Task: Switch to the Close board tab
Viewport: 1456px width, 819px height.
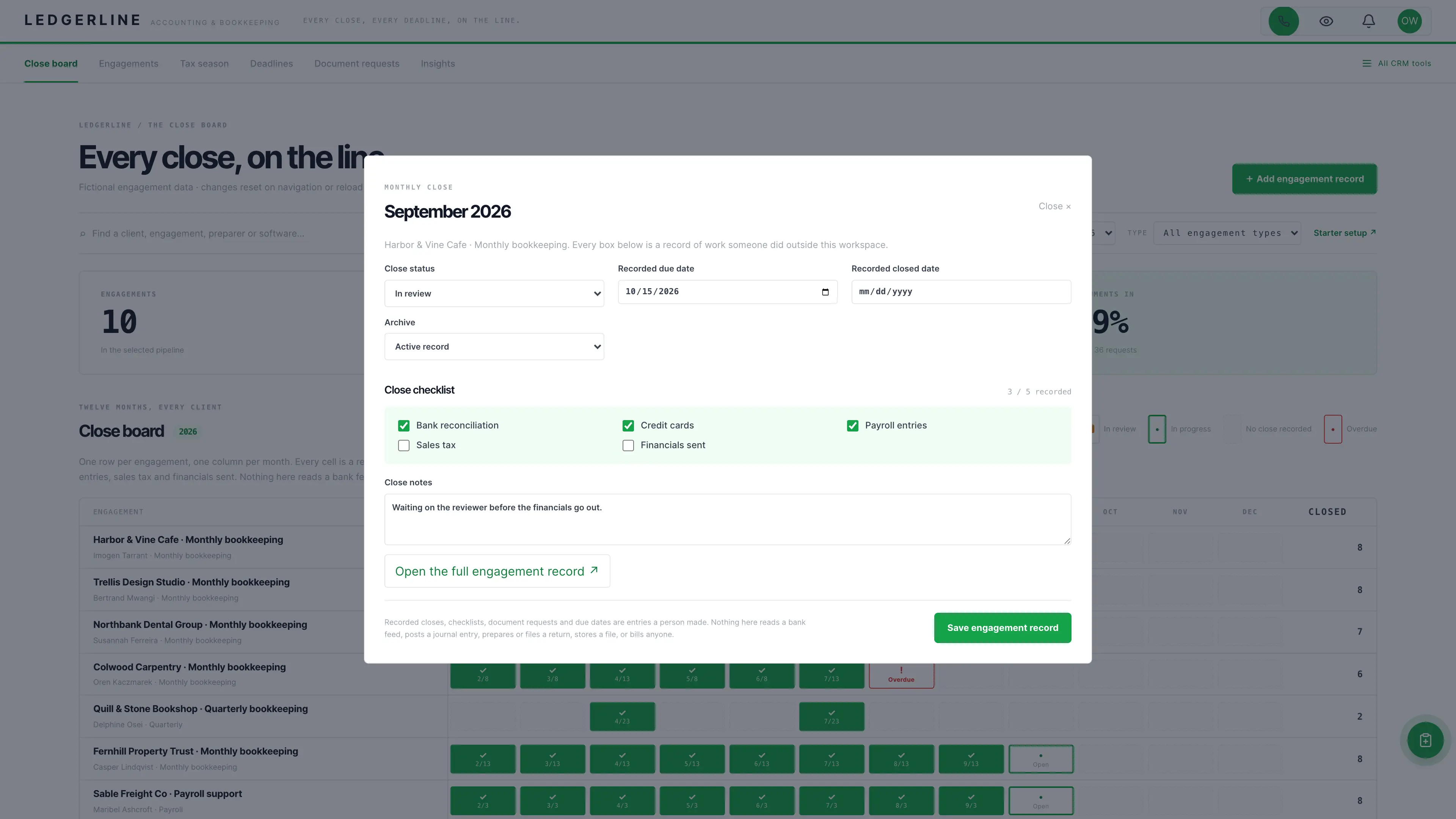Action: [51, 63]
